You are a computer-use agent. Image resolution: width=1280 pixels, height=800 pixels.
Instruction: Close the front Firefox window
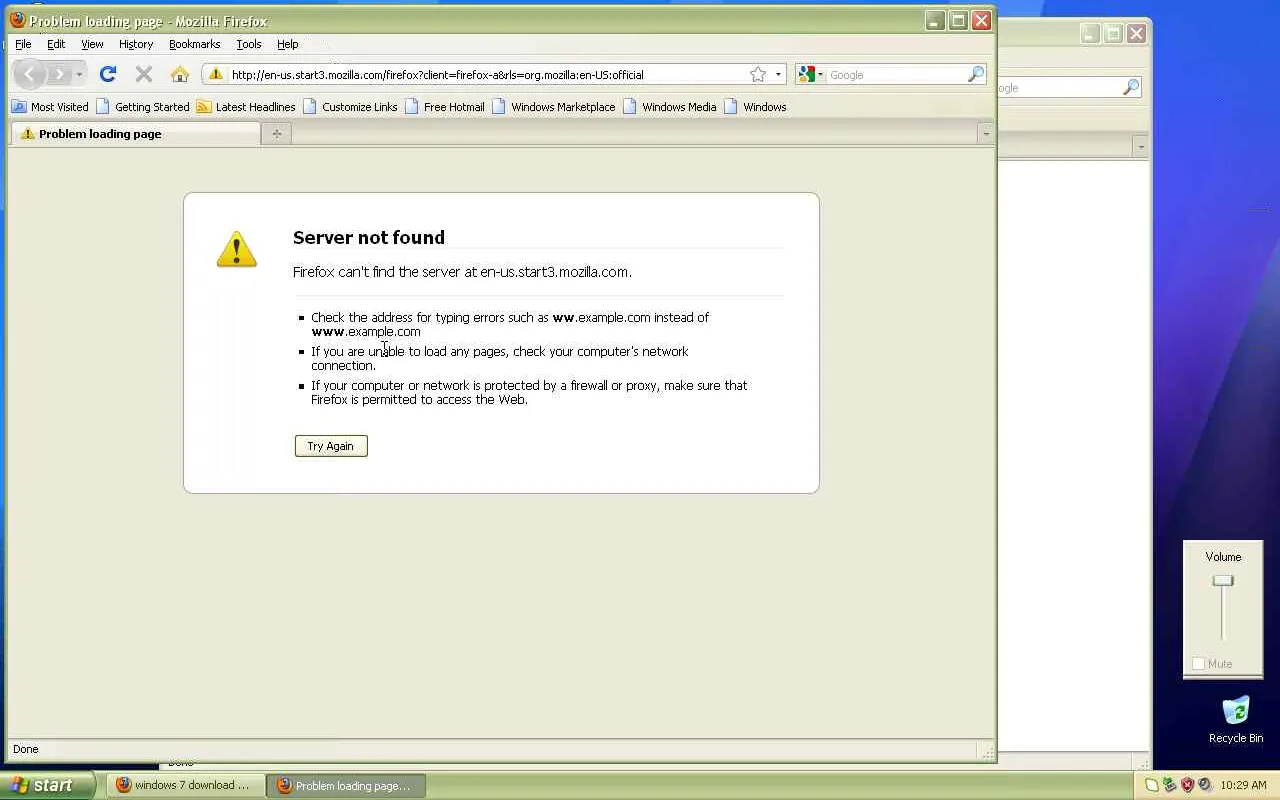click(982, 20)
